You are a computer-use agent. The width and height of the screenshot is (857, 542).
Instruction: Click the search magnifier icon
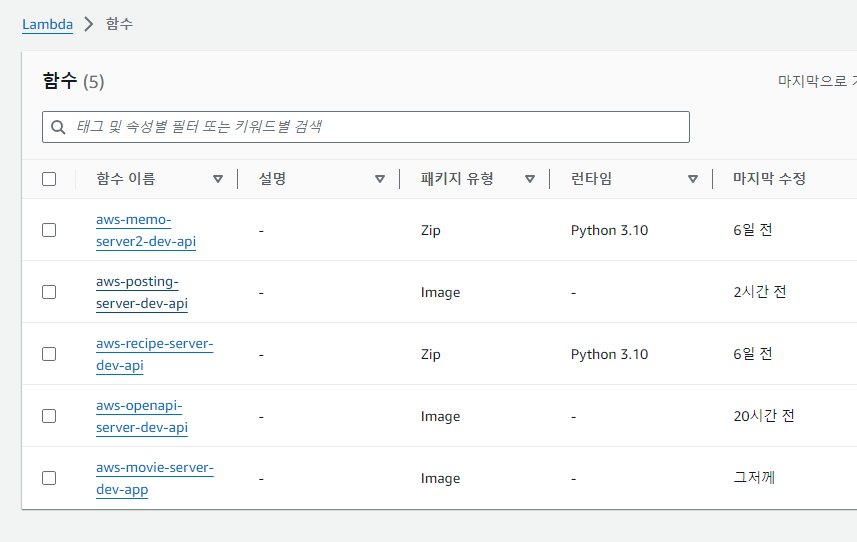(58, 127)
